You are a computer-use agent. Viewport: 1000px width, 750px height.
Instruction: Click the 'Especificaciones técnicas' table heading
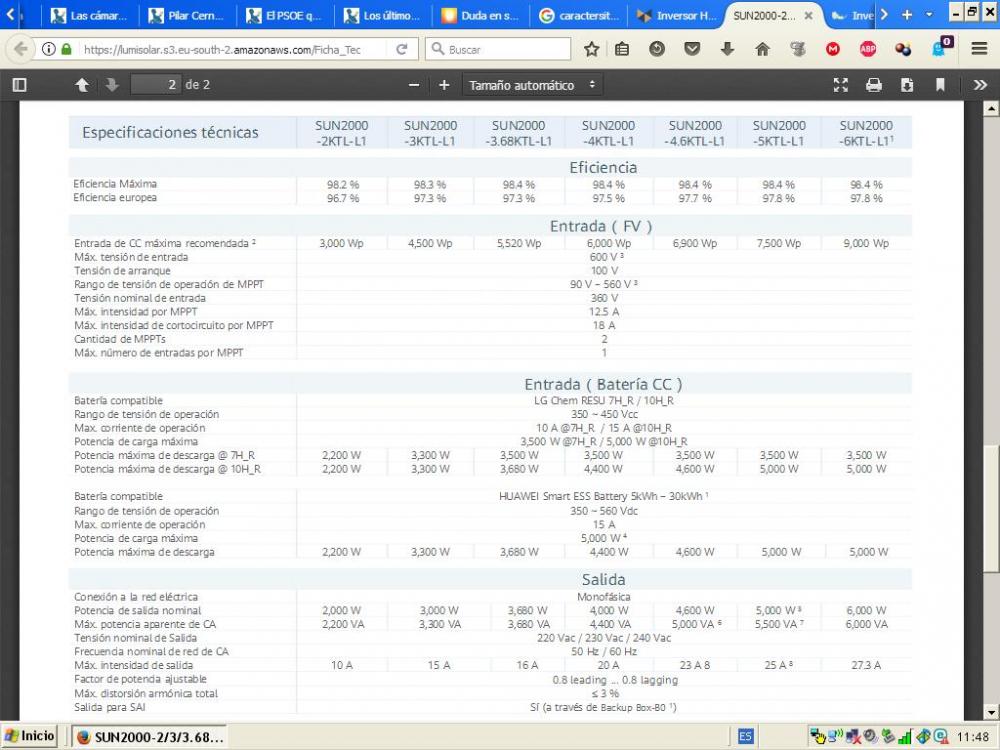(x=170, y=133)
